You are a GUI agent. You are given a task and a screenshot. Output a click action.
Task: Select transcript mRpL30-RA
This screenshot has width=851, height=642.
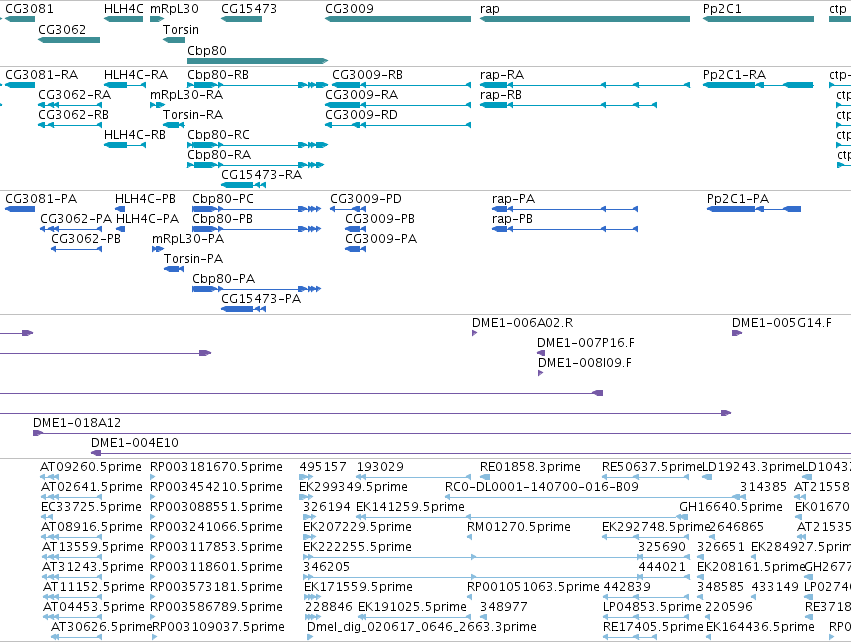tap(186, 95)
